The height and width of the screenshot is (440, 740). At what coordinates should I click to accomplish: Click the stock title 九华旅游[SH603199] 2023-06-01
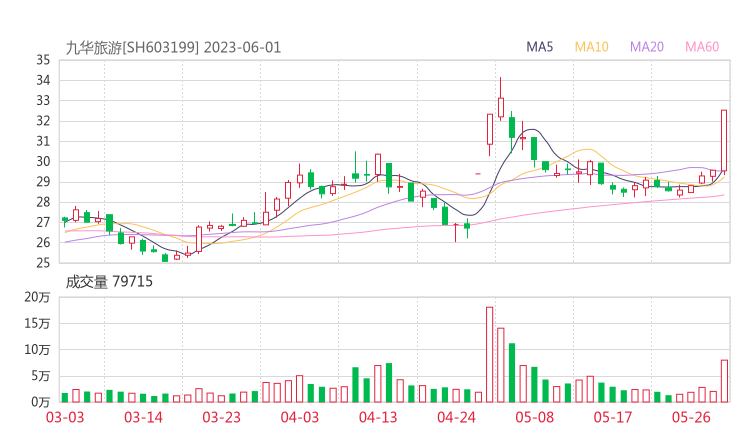(173, 48)
